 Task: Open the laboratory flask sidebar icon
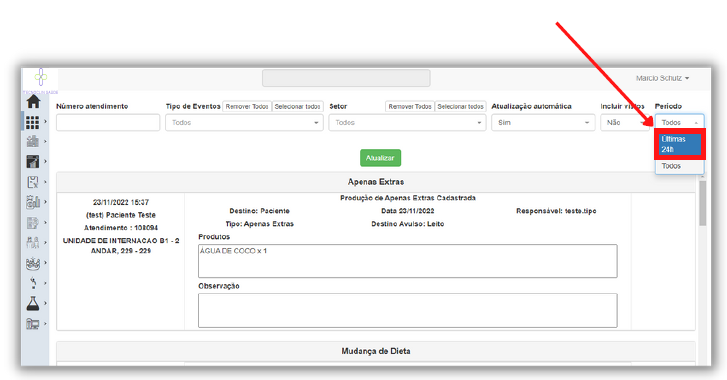(x=32, y=303)
